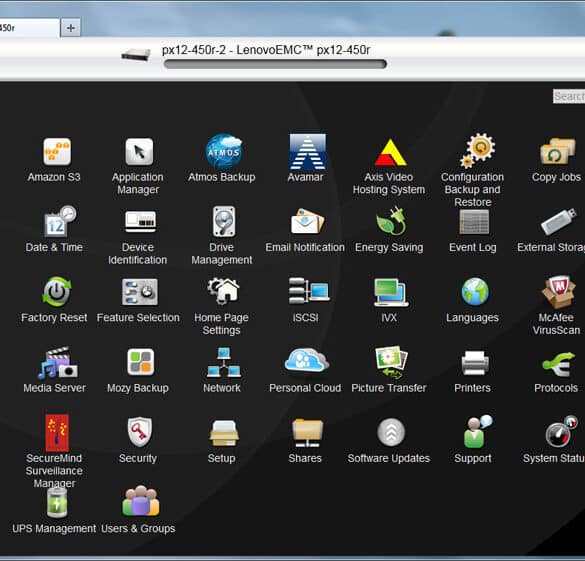Screen dimensions: 585x561
Task: Click the Search input field
Action: point(569,96)
